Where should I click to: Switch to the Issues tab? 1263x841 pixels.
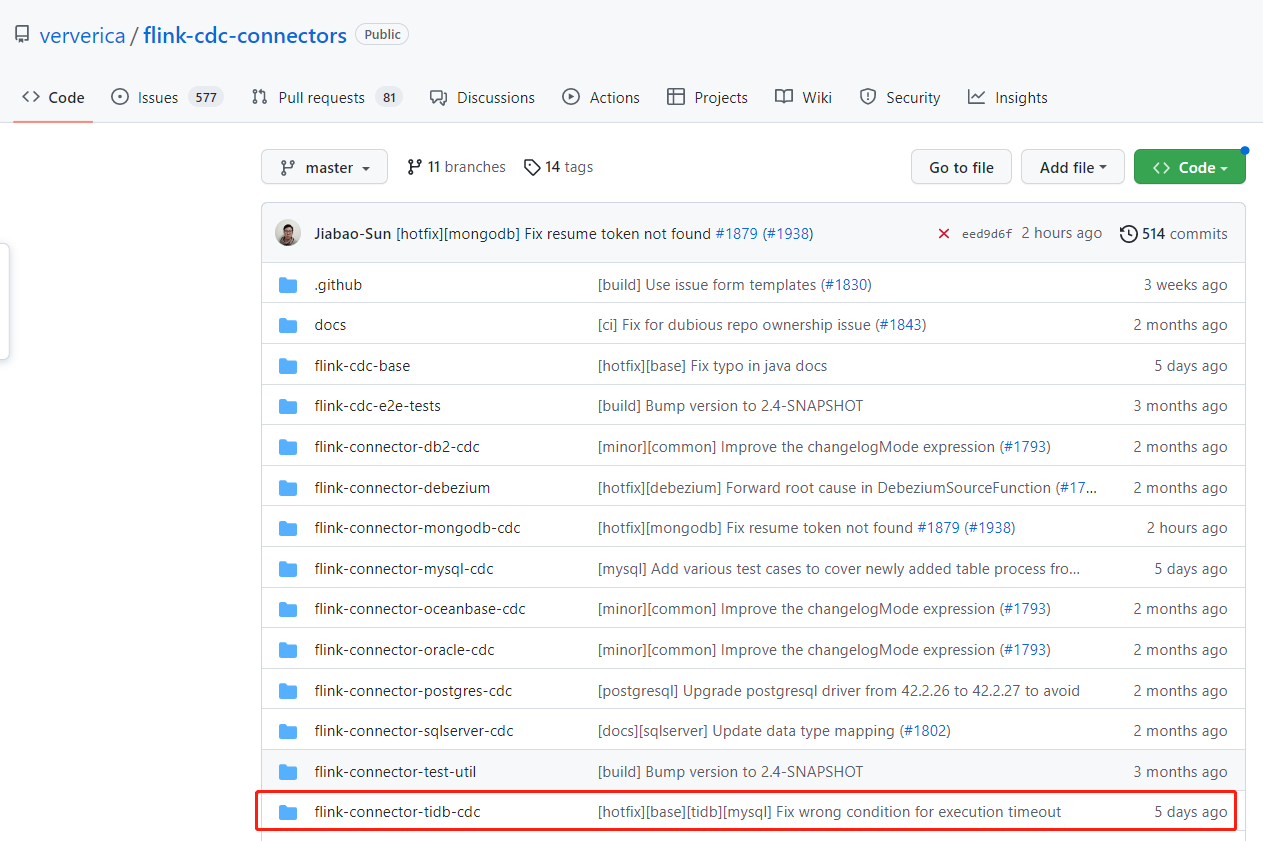click(157, 98)
